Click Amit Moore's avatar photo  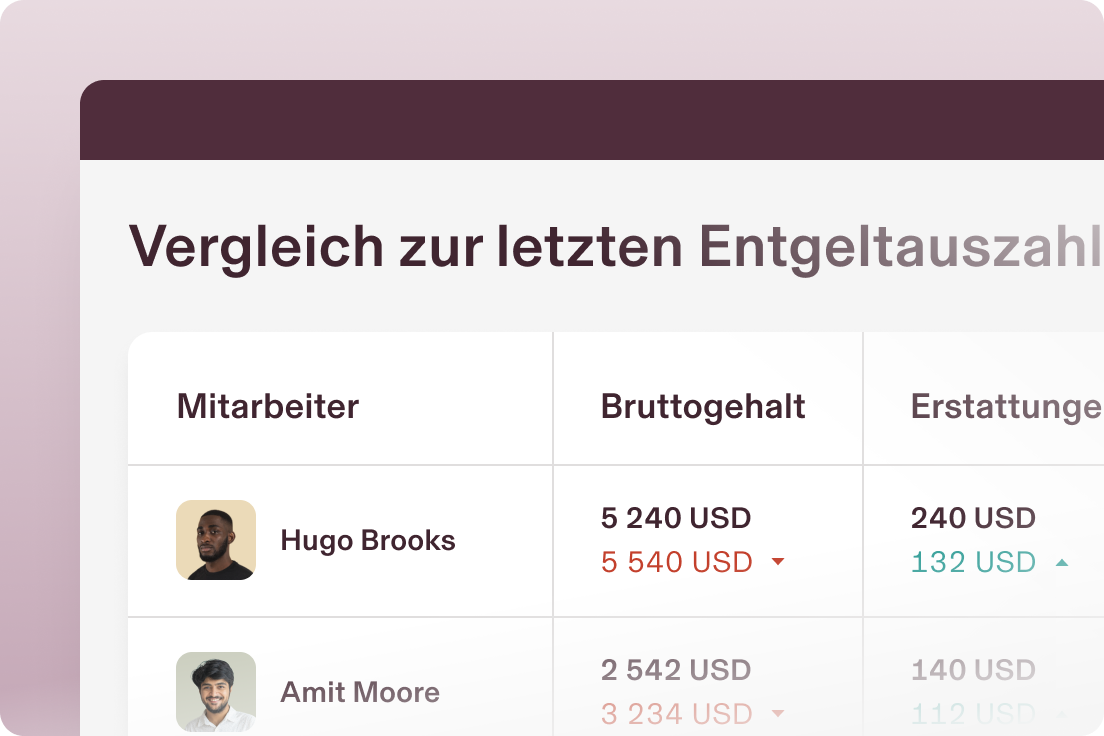coord(215,692)
